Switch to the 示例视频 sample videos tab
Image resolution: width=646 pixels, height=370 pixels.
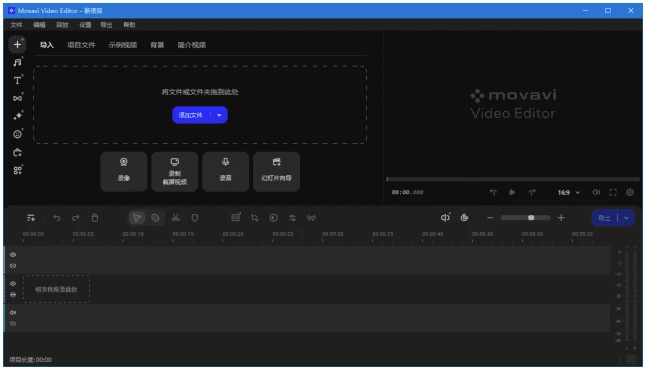[123, 45]
